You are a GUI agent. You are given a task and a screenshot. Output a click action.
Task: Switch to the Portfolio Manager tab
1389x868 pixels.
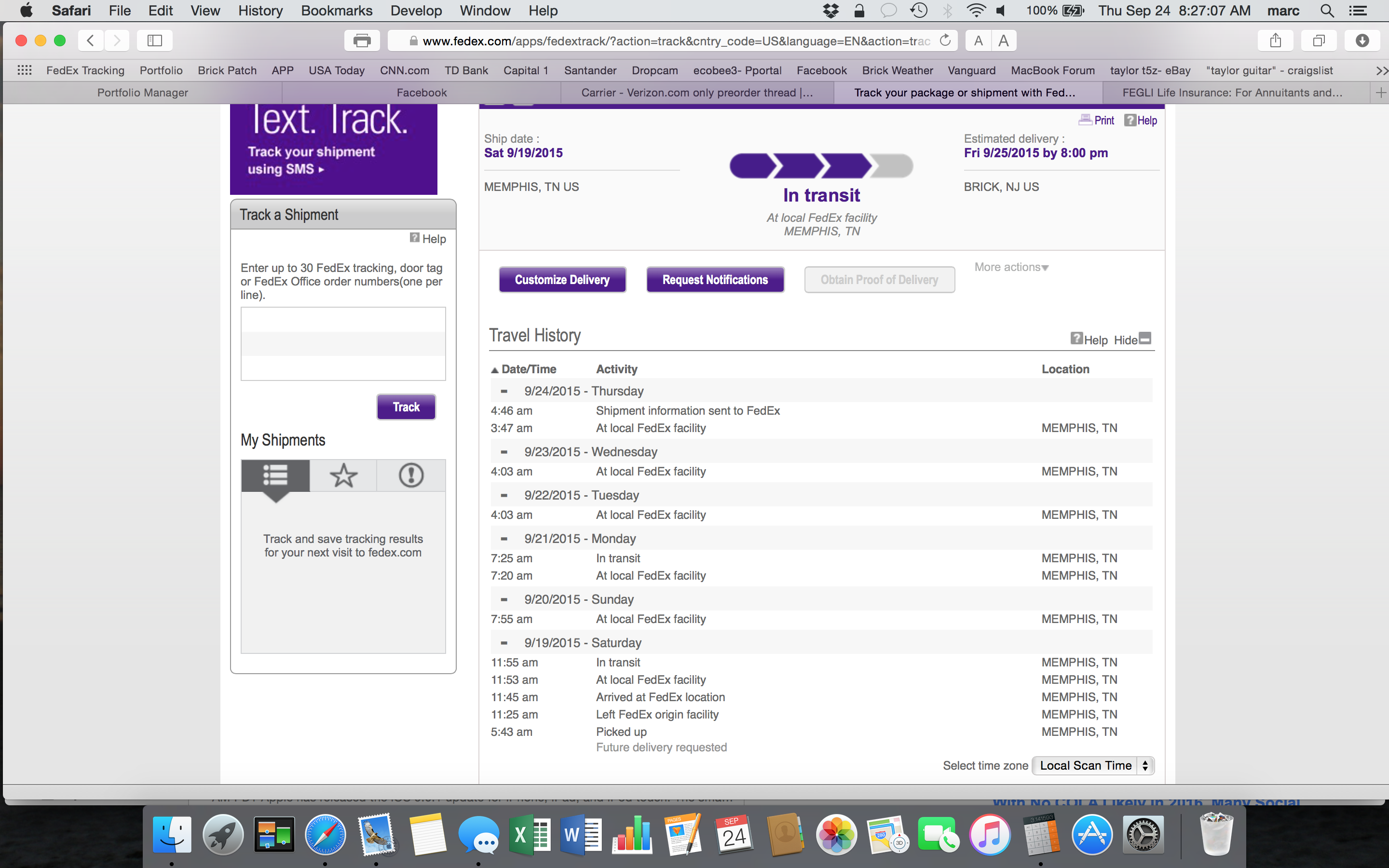point(142,93)
